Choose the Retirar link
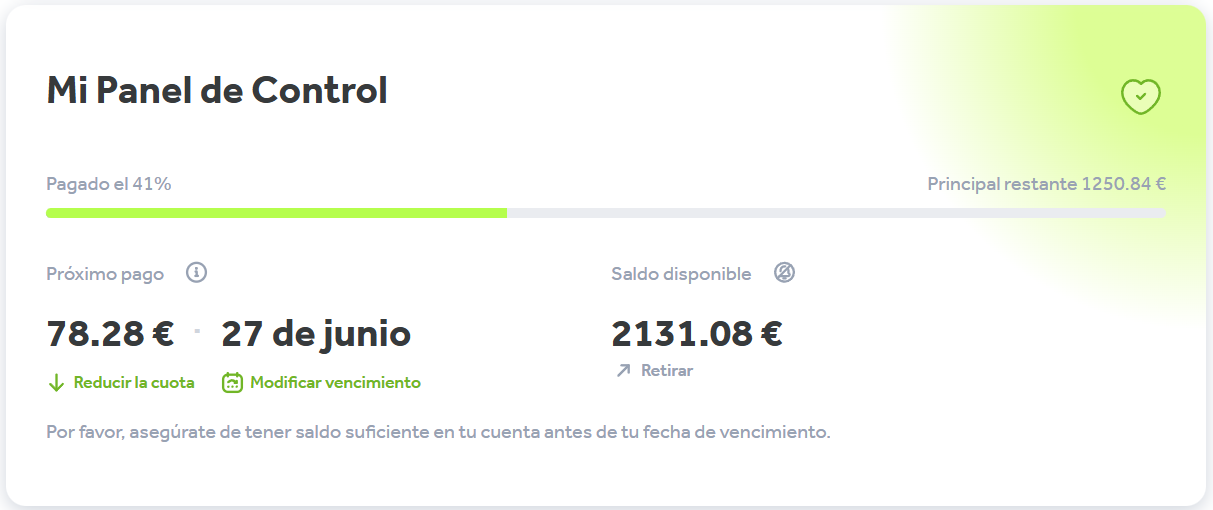Image resolution: width=1213 pixels, height=510 pixels. tap(667, 371)
